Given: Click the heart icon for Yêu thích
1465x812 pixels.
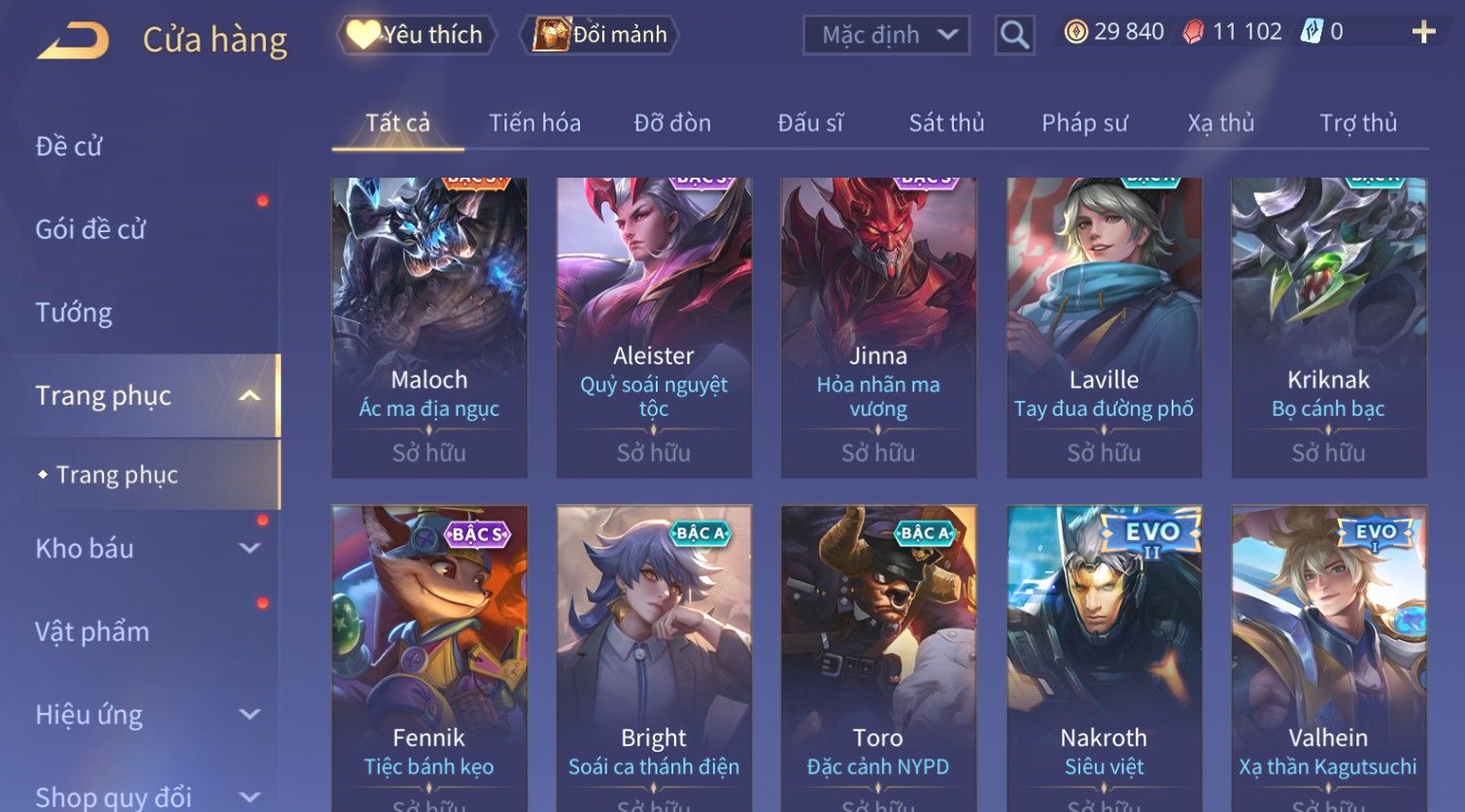Looking at the screenshot, I should (362, 35).
